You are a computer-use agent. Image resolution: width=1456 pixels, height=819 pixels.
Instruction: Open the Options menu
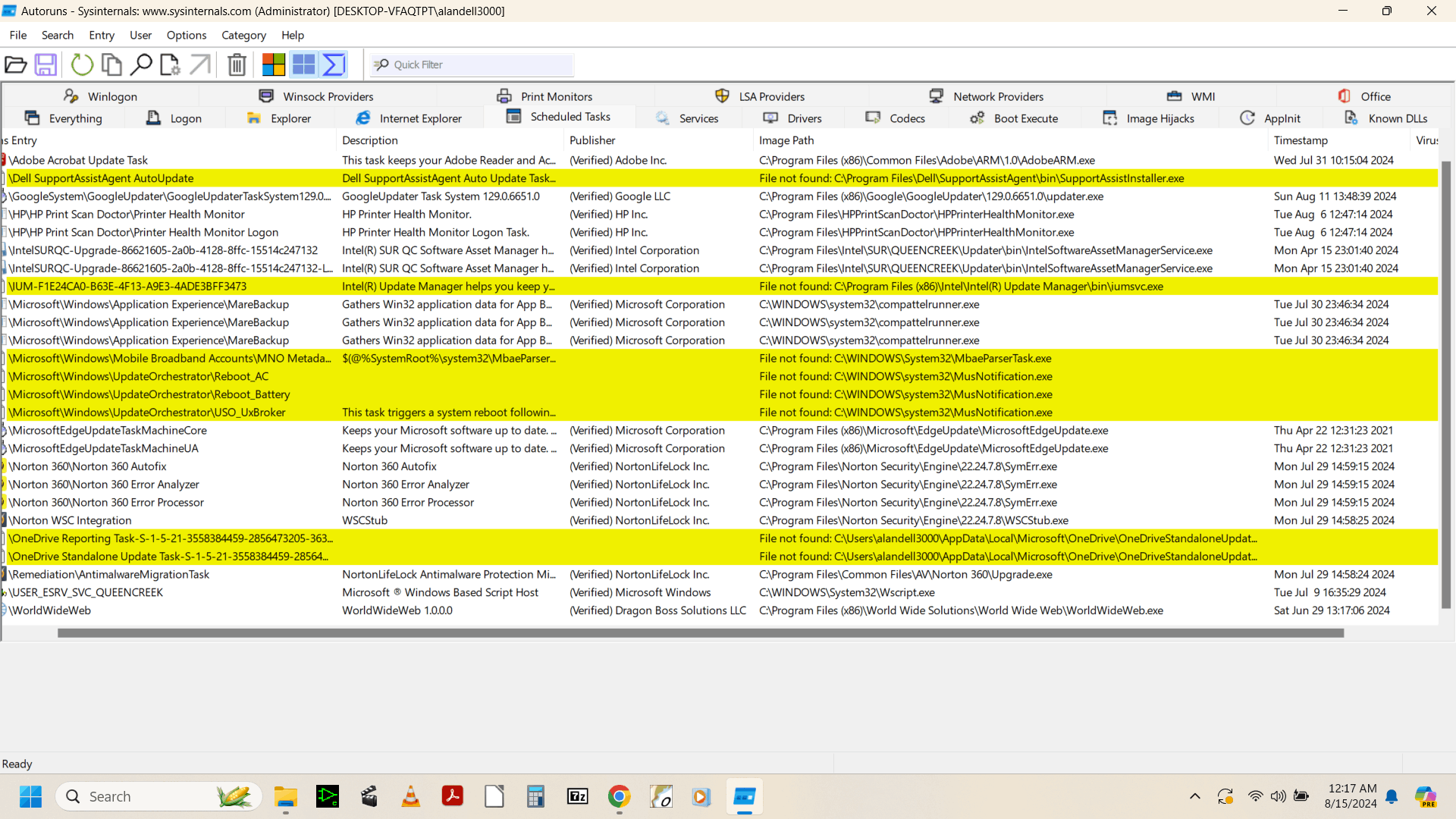tap(186, 35)
